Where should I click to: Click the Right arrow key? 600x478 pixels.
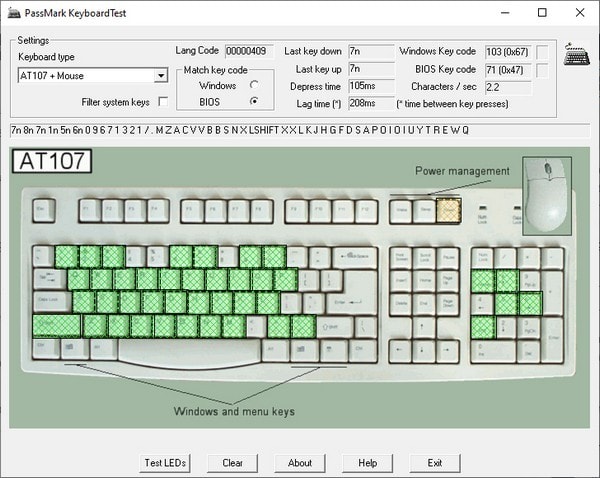click(x=447, y=350)
